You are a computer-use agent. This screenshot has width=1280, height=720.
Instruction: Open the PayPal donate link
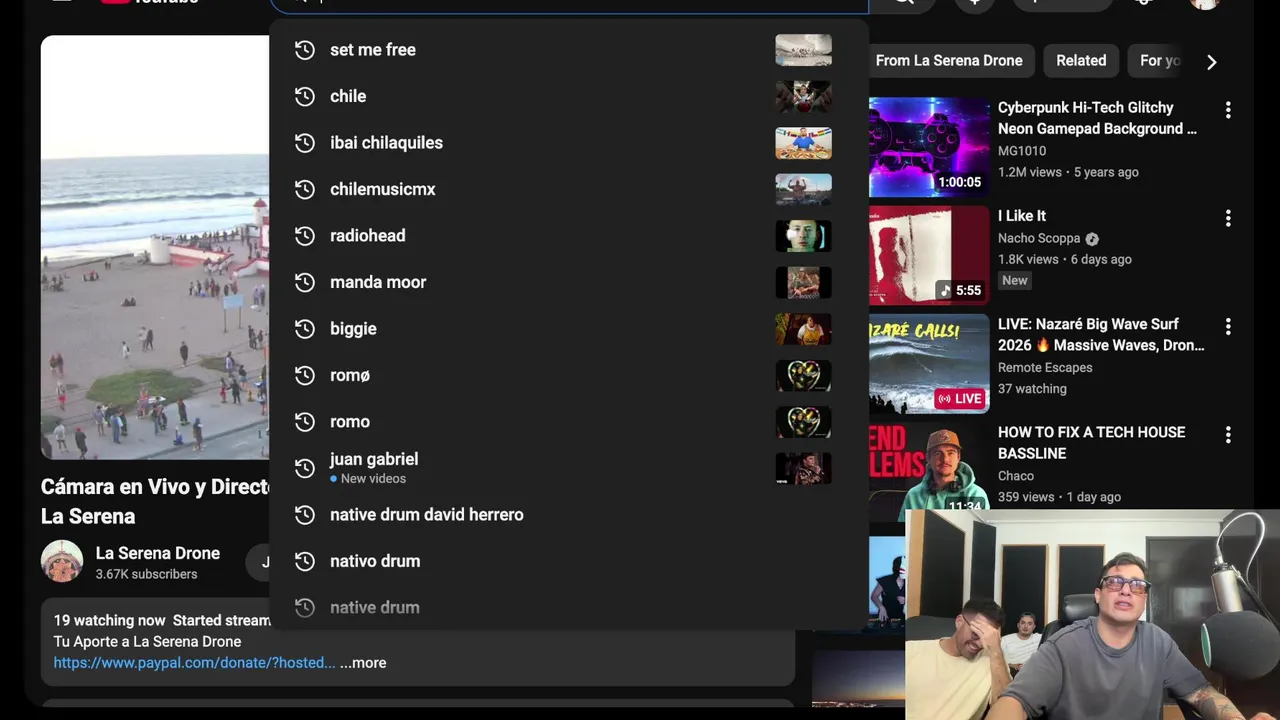[194, 663]
